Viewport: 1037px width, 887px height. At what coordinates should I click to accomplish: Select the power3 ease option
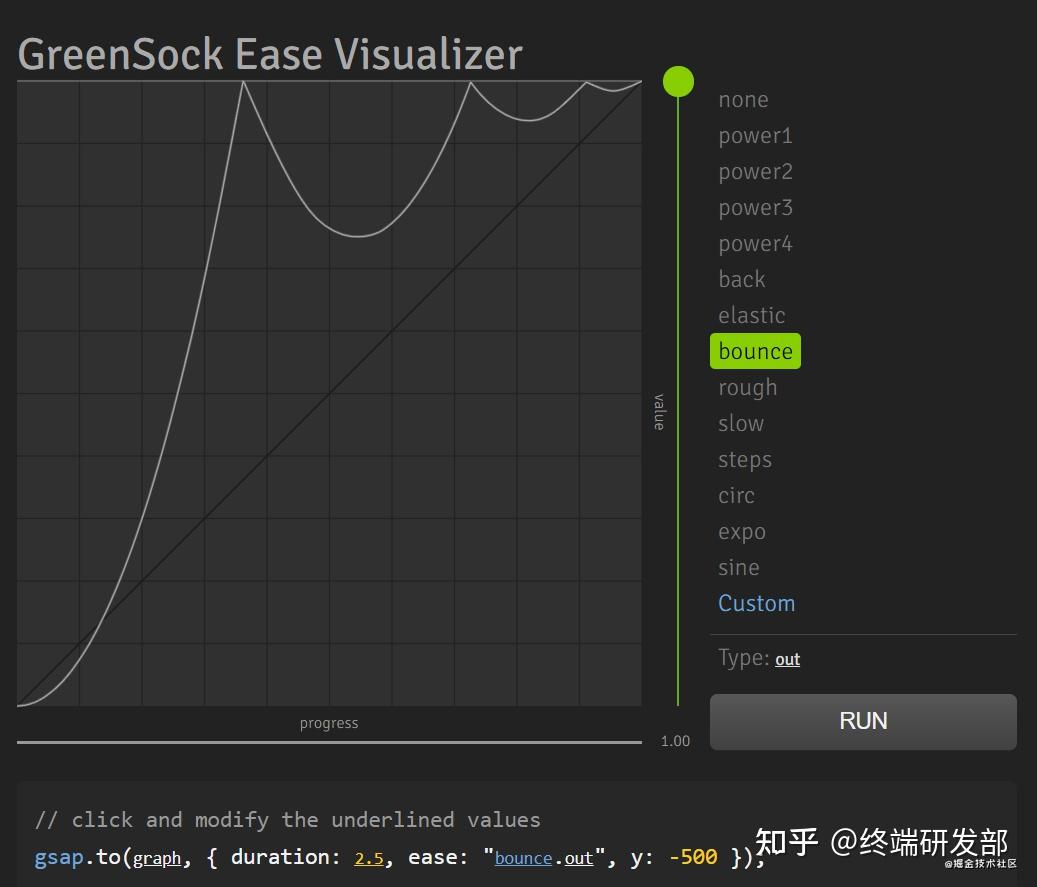pos(755,207)
